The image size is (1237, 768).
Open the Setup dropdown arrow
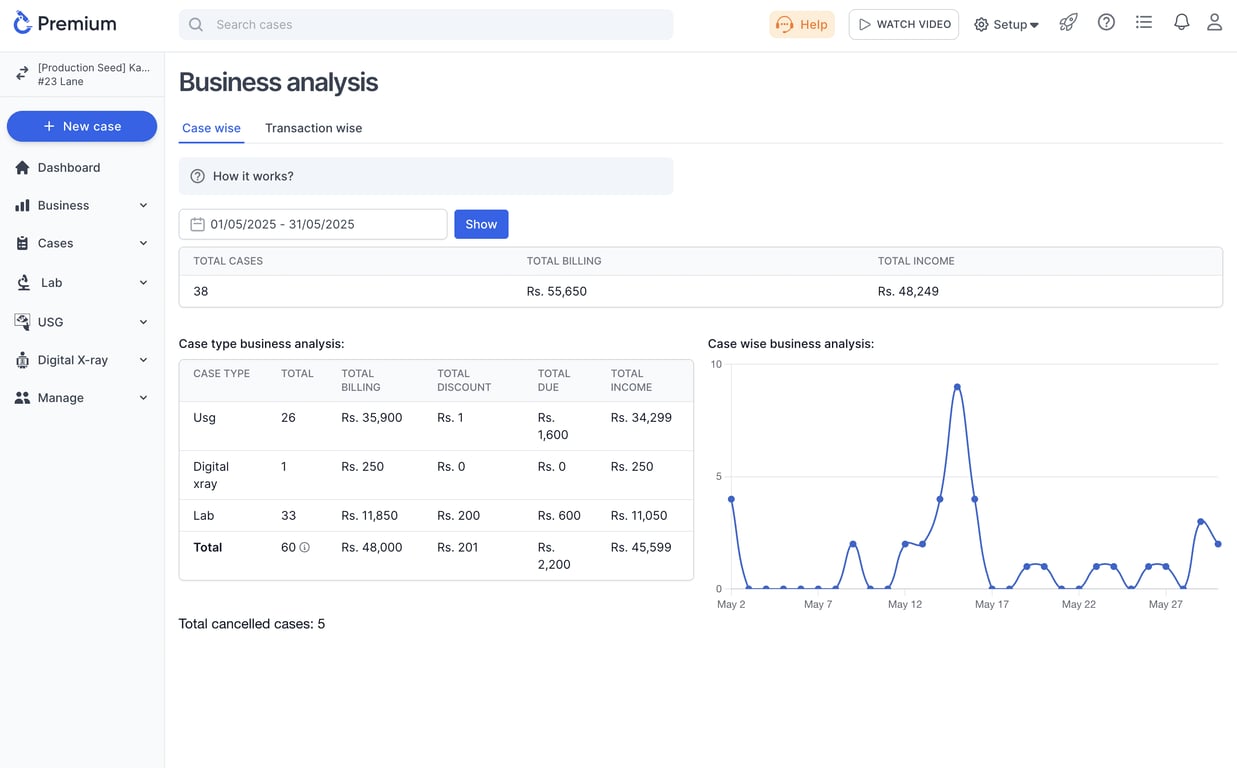point(1034,25)
